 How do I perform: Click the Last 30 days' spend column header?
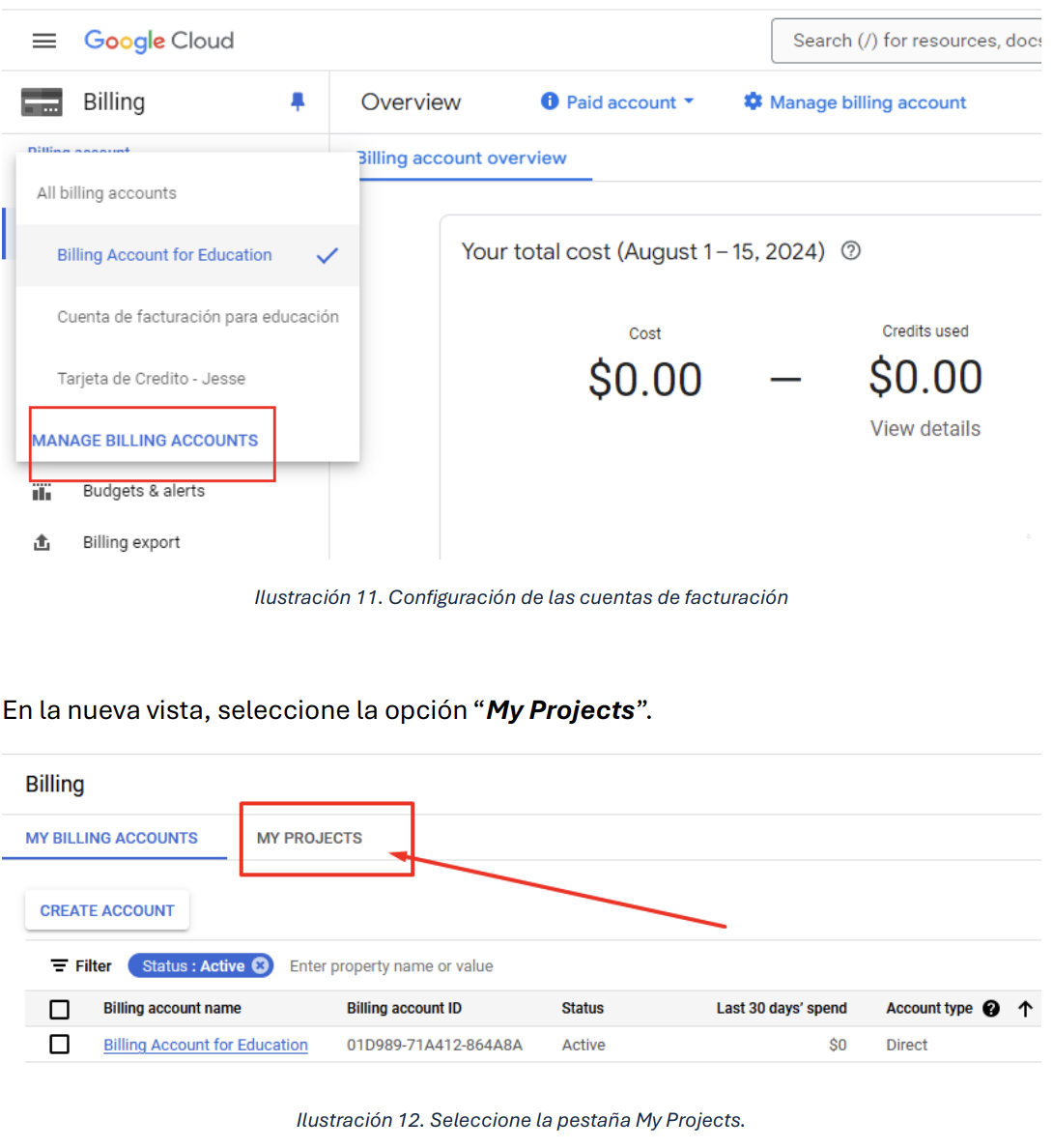[x=782, y=1009]
